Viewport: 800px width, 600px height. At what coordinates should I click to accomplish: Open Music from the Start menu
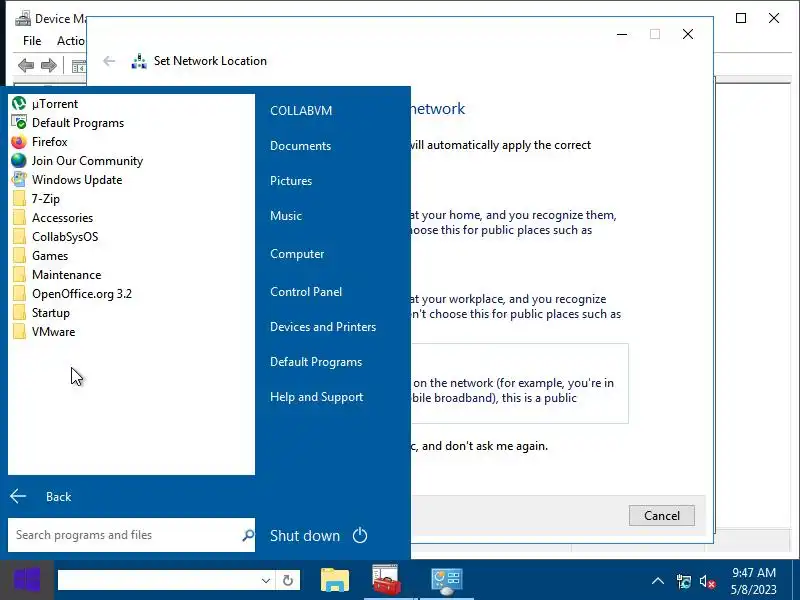click(286, 216)
